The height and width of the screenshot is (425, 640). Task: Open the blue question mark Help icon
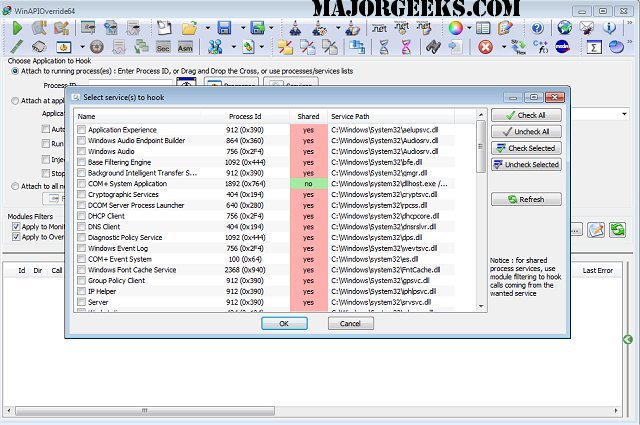[538, 28]
